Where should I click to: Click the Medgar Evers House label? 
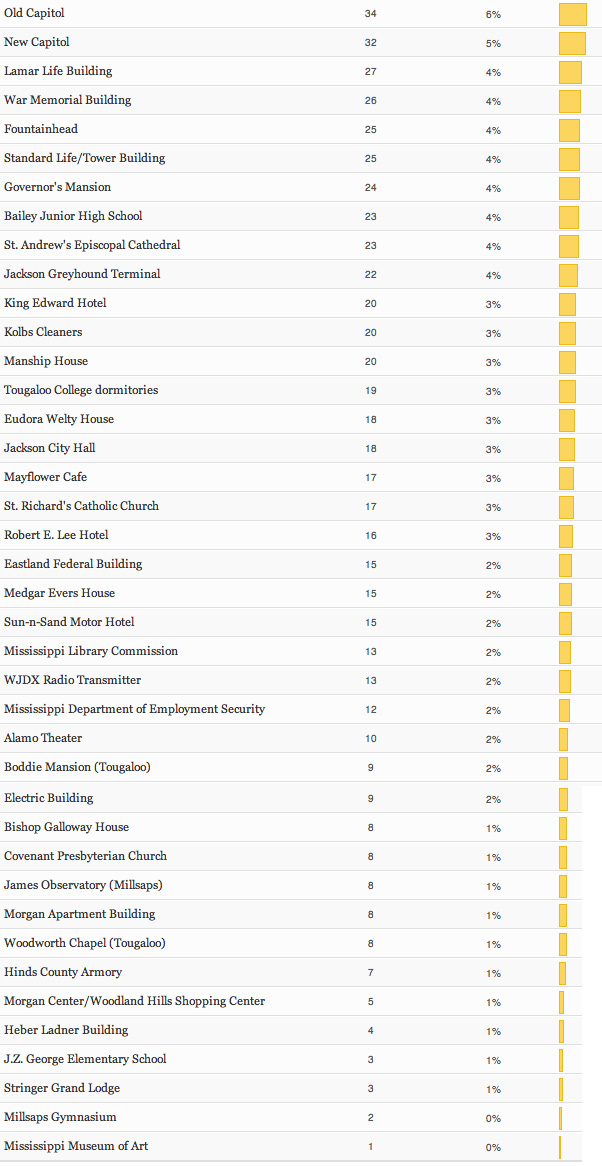click(x=59, y=593)
